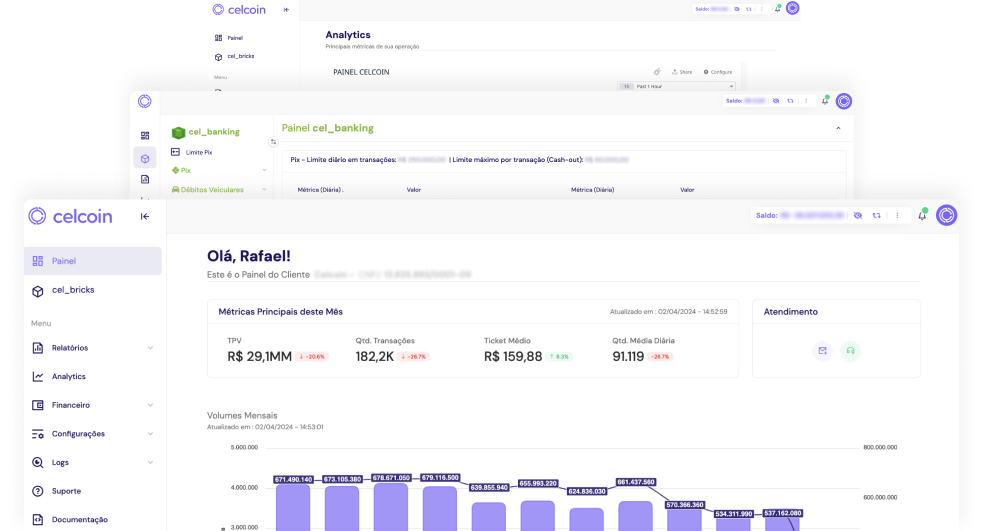Image resolution: width=982 pixels, height=531 pixels.
Task: Click the Limite Pix item in cel_banking window
Action: (192, 152)
